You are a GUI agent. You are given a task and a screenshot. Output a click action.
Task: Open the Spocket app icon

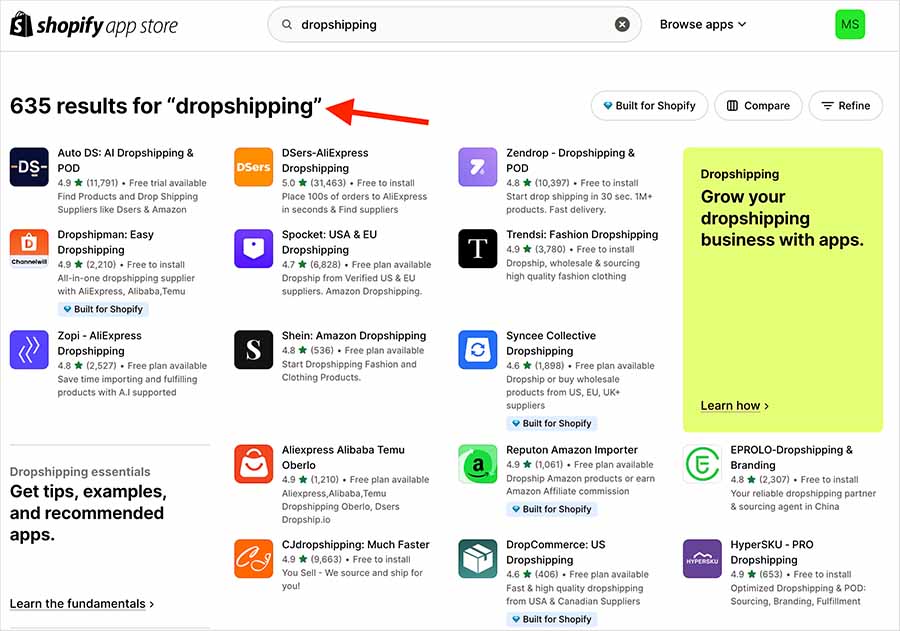pyautogui.click(x=254, y=249)
